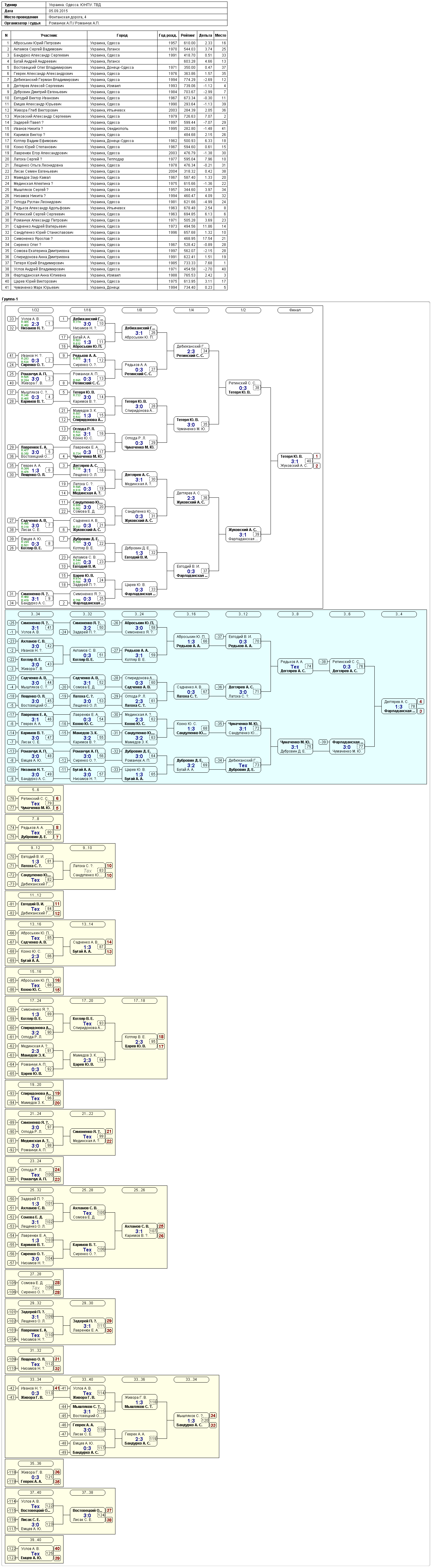Click the rating value '774.29'
This screenshot has width=433, height=1568.
(x=189, y=80)
